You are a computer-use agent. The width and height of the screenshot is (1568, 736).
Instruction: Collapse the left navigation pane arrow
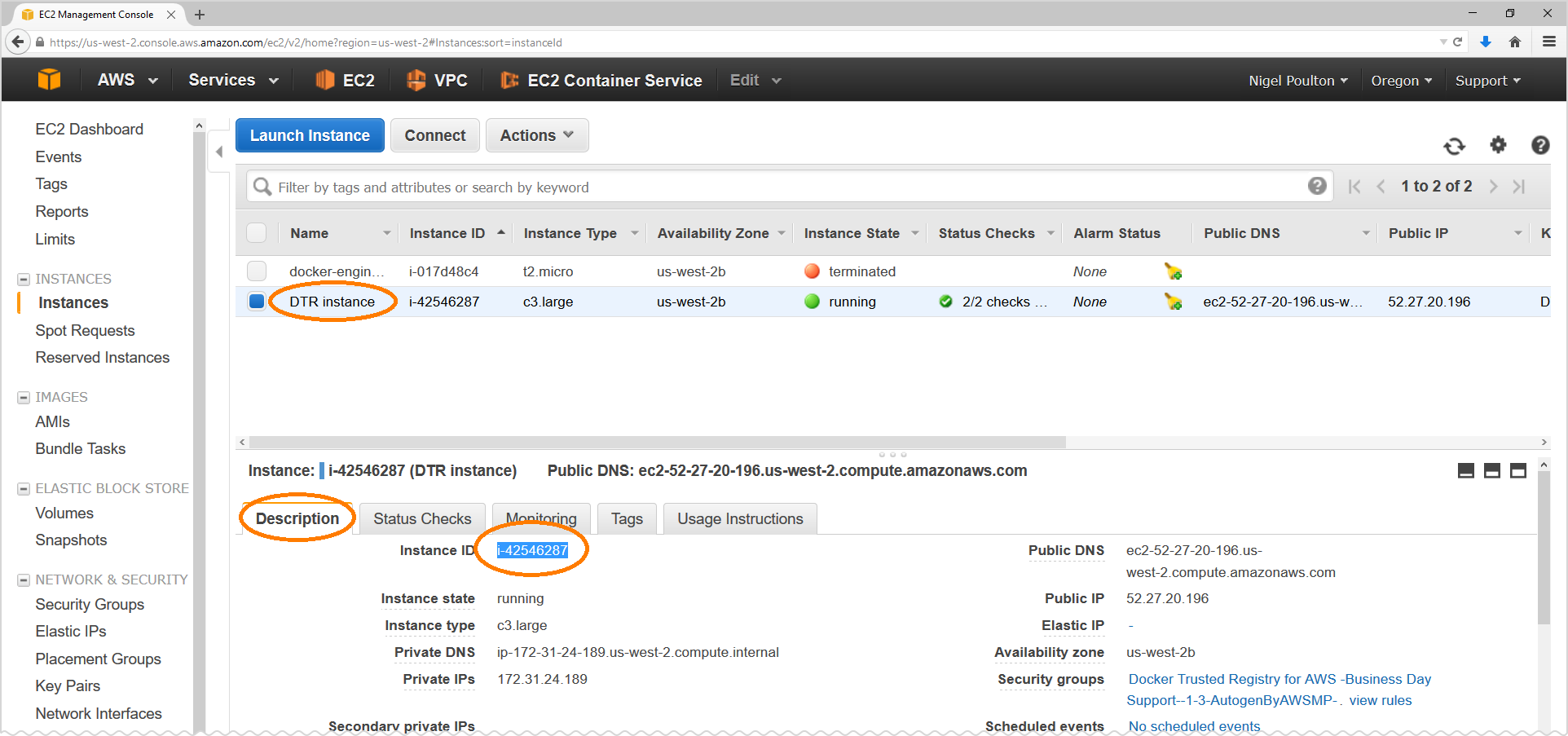tap(219, 152)
